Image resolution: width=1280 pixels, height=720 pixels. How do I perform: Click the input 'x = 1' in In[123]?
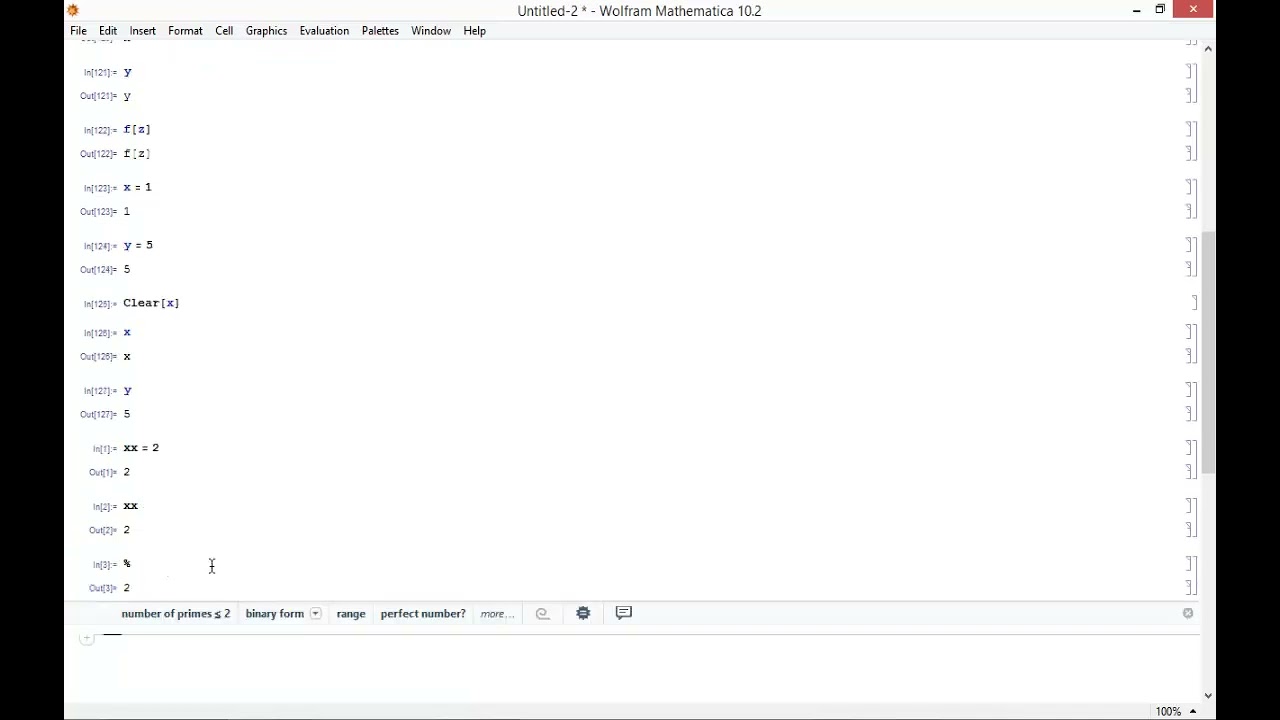pos(137,188)
